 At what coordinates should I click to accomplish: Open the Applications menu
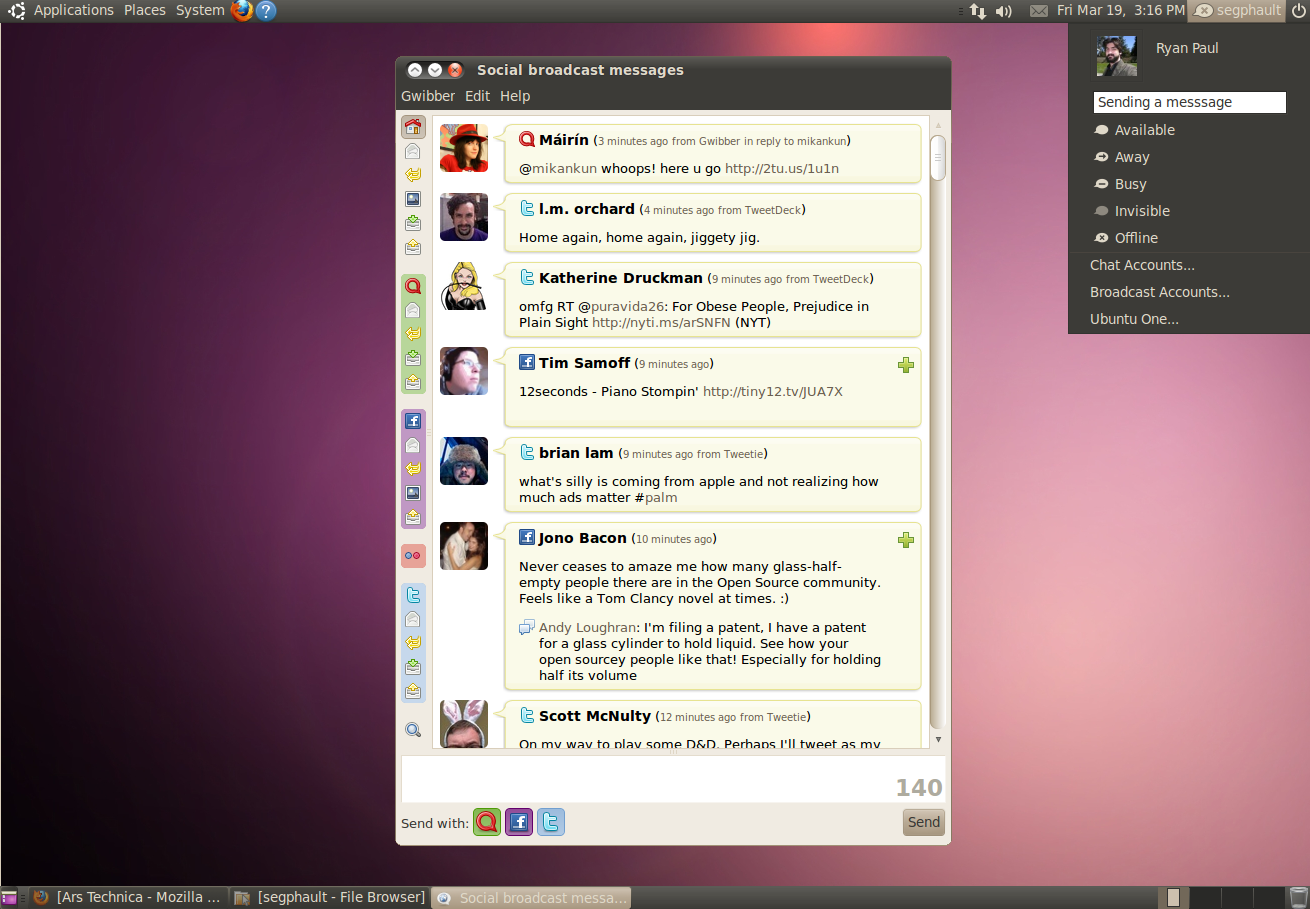(x=74, y=10)
